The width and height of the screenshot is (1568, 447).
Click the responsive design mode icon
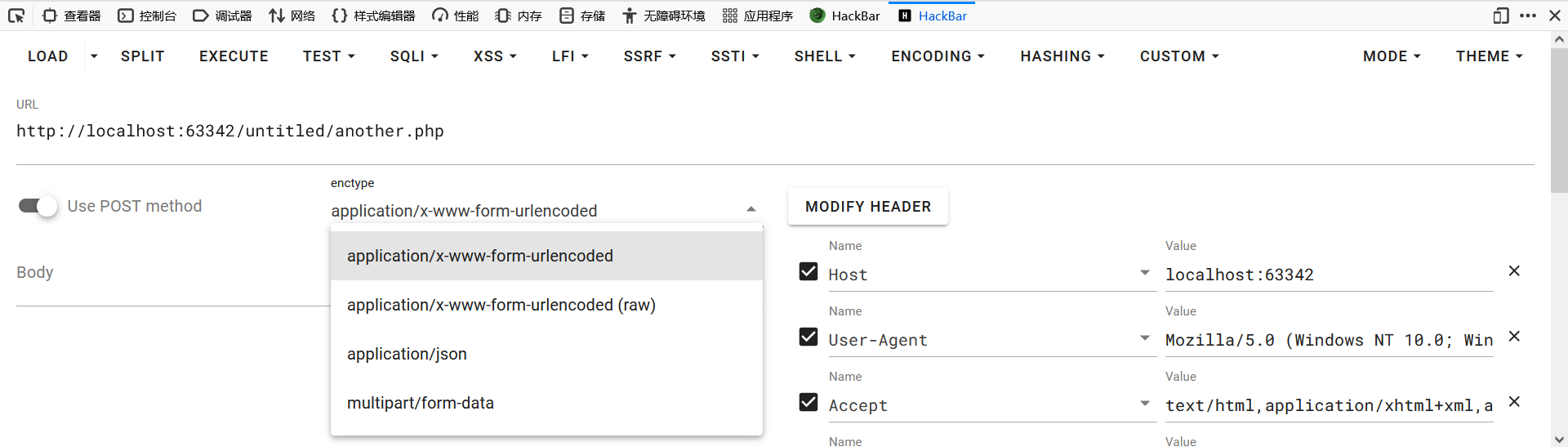(x=1501, y=16)
